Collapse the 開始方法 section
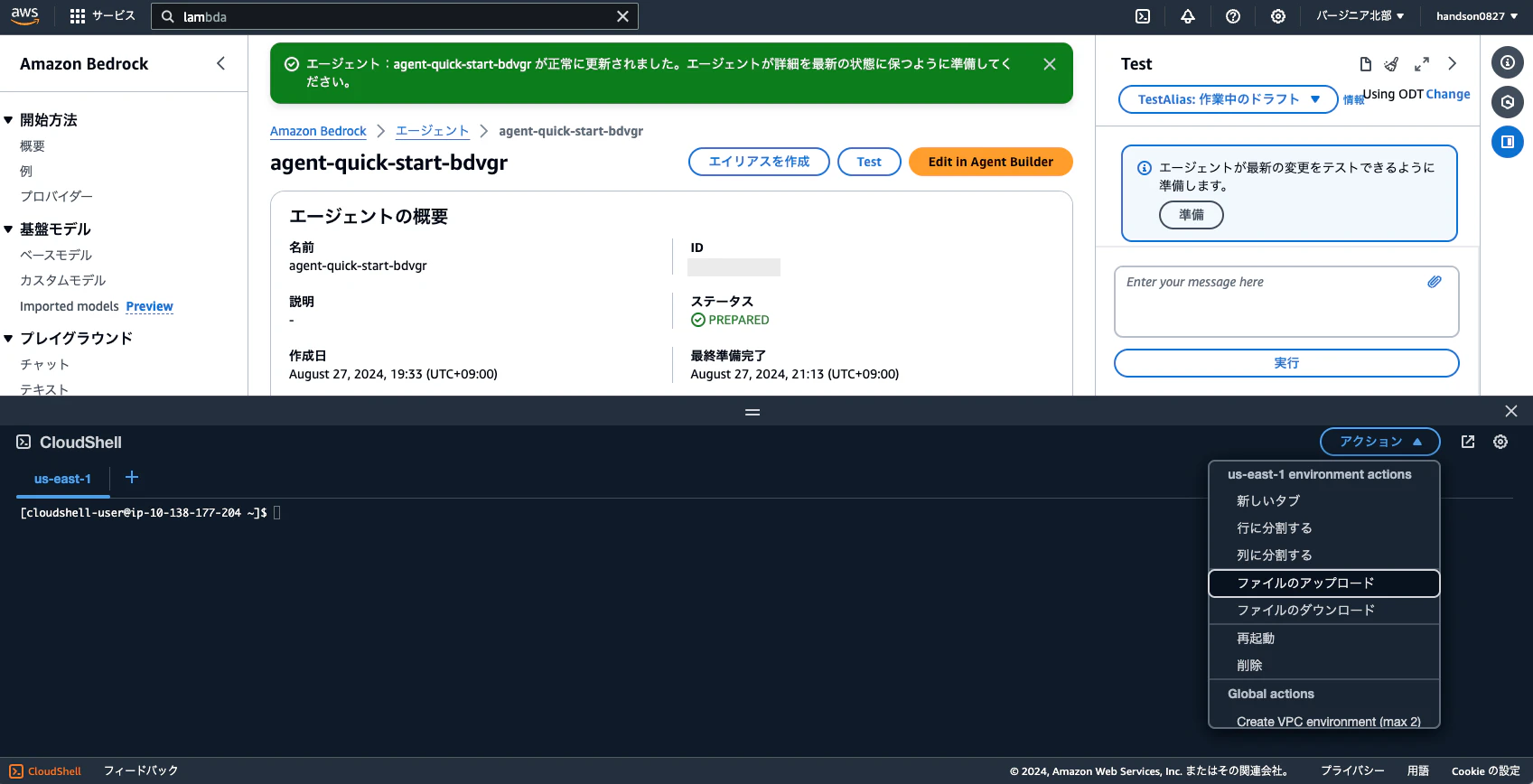 (8, 120)
